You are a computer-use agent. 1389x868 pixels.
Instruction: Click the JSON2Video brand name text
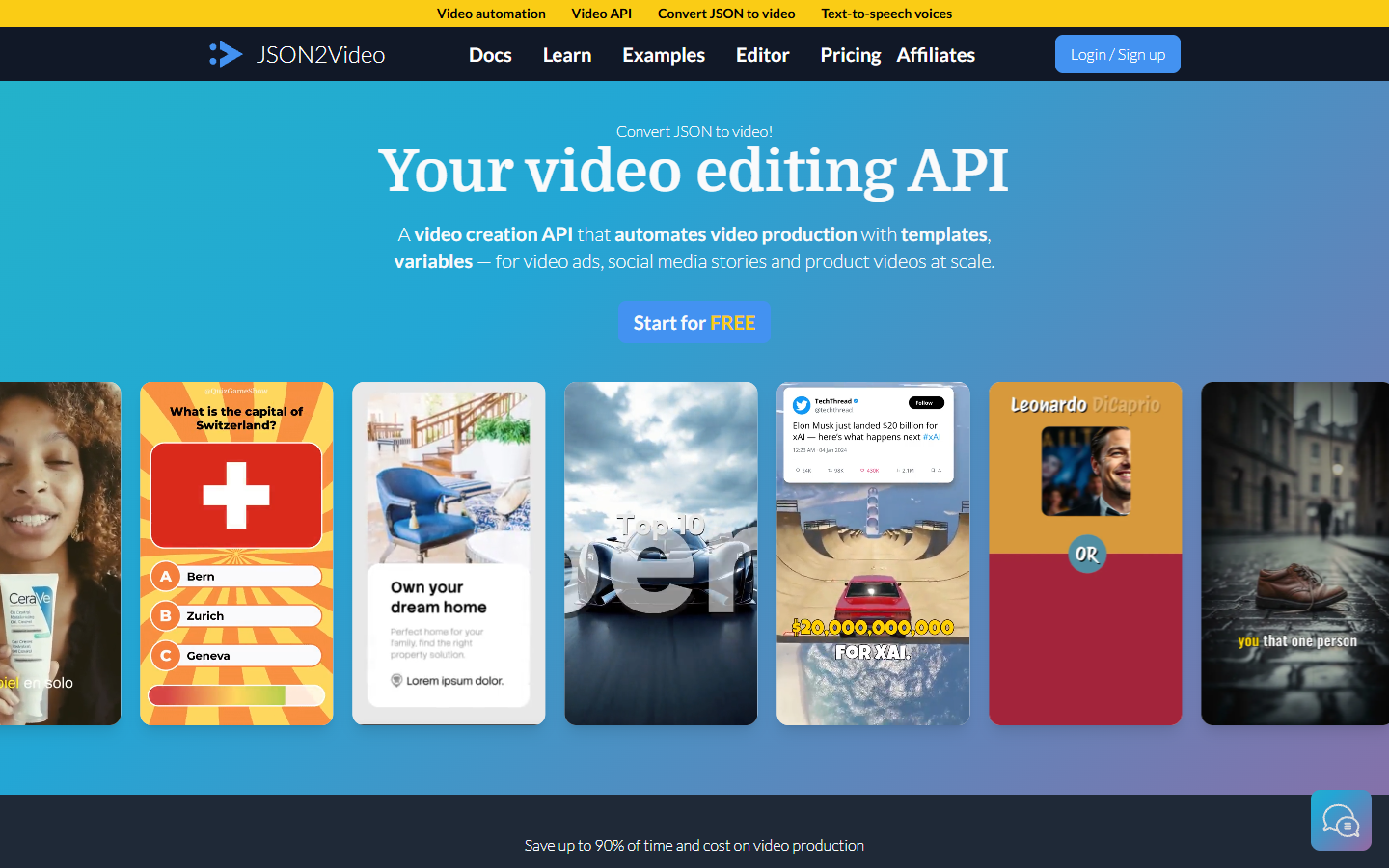[320, 55]
